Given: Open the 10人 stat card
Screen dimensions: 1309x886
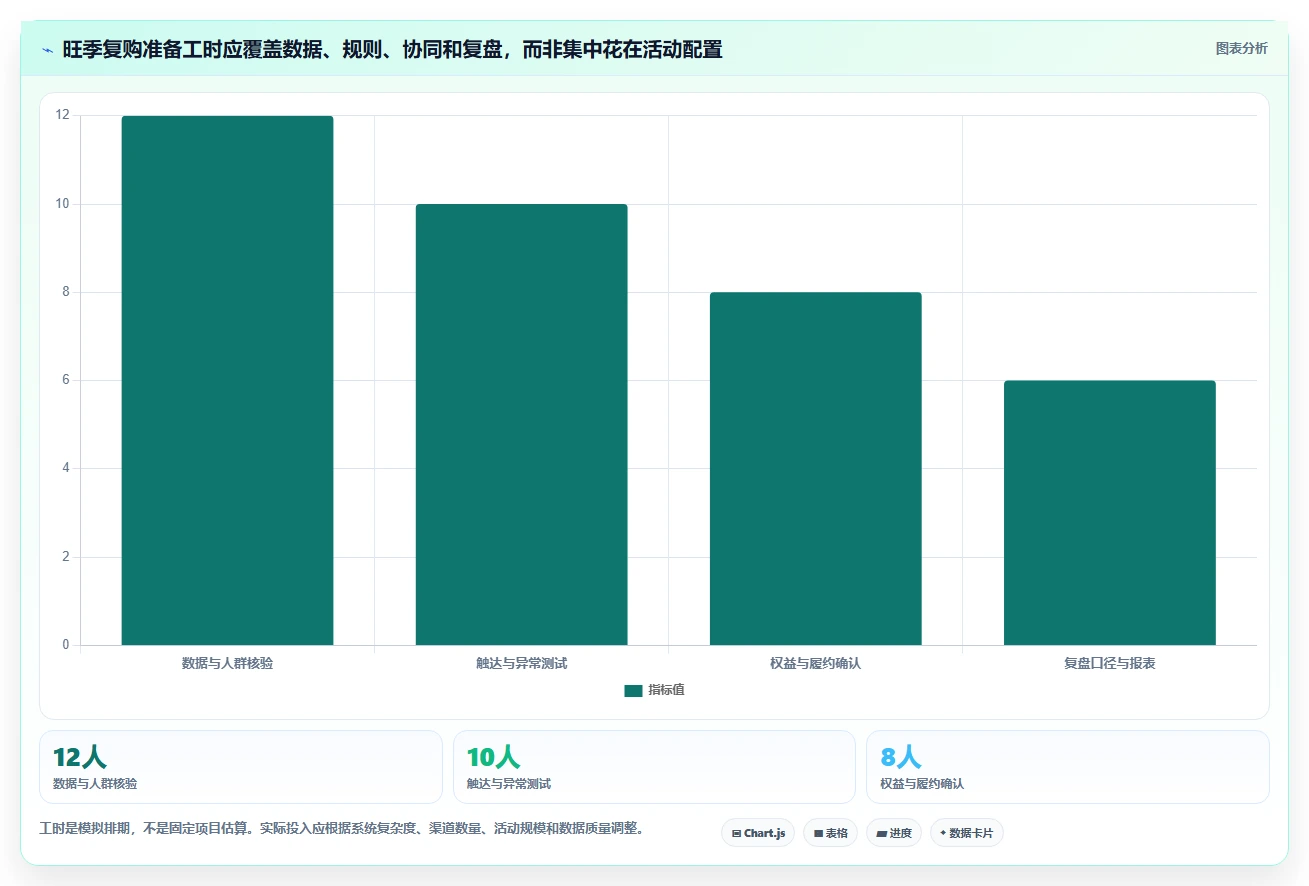Looking at the screenshot, I should pyautogui.click(x=654, y=767).
